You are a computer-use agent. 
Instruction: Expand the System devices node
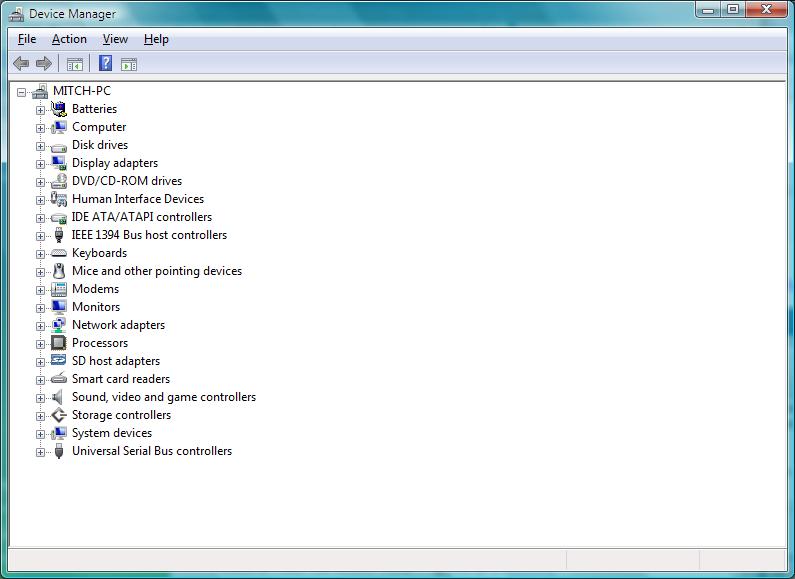click(40, 434)
